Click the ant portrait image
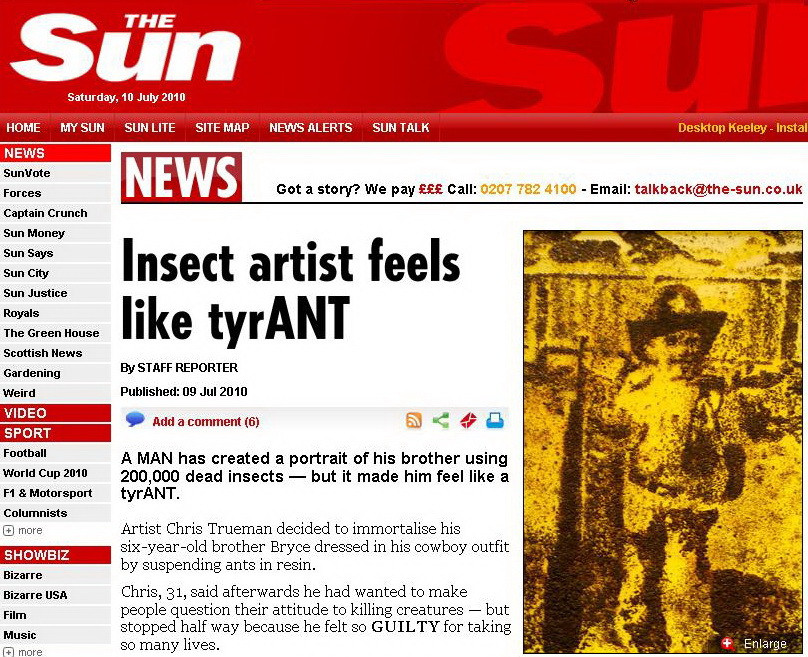The height and width of the screenshot is (657, 808). pyautogui.click(x=663, y=442)
